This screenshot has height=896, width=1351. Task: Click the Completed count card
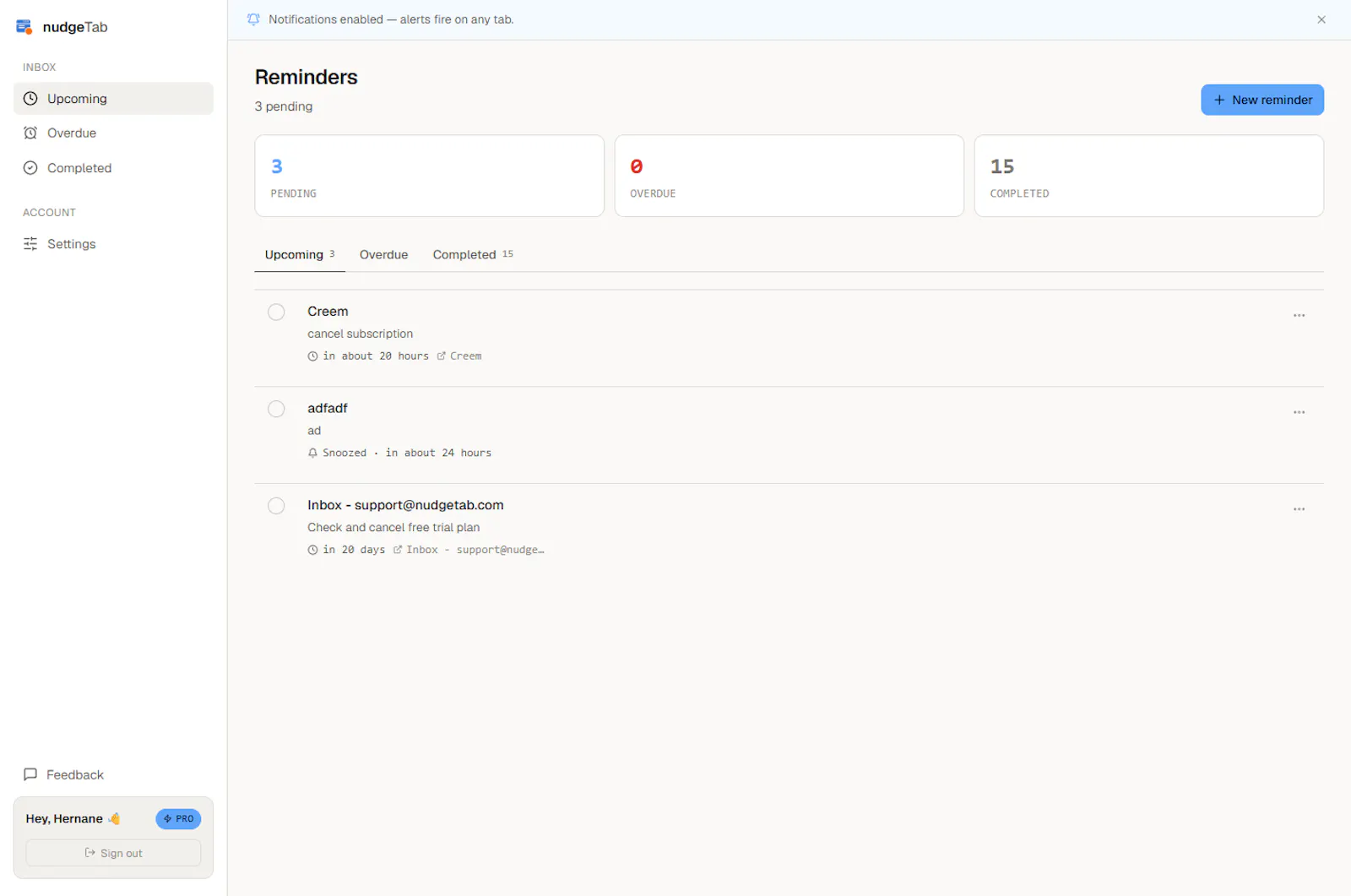1149,176
